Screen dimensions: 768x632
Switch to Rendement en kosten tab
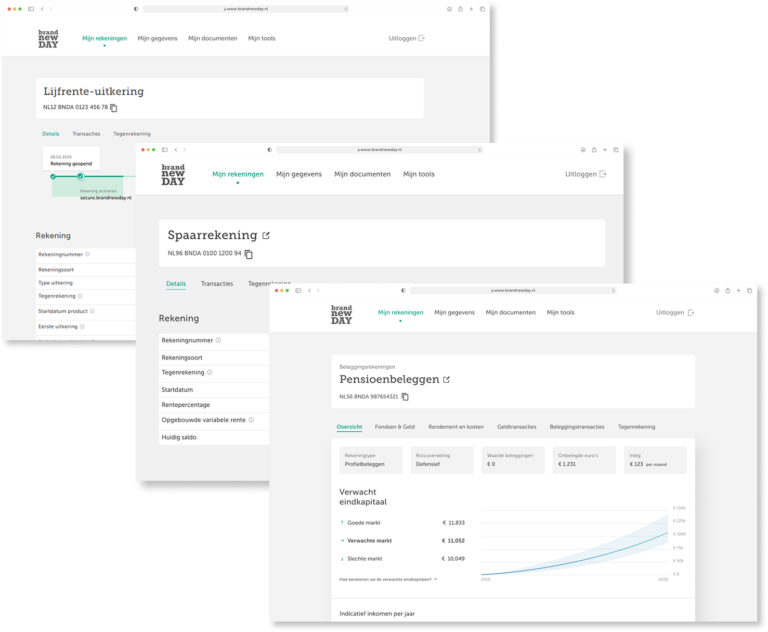coord(455,427)
